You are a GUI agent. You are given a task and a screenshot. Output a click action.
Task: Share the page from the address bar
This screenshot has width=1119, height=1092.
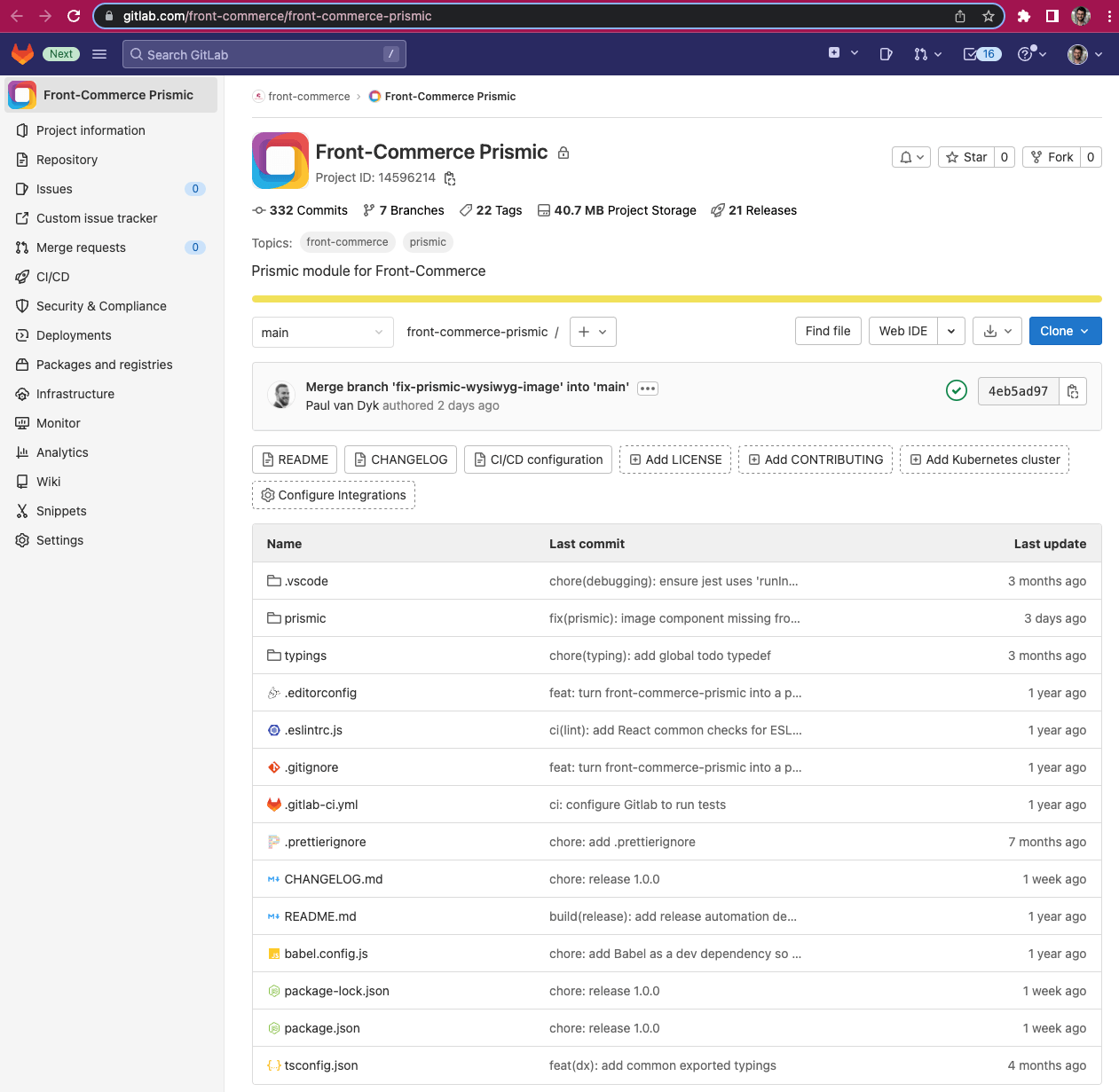[x=960, y=16]
